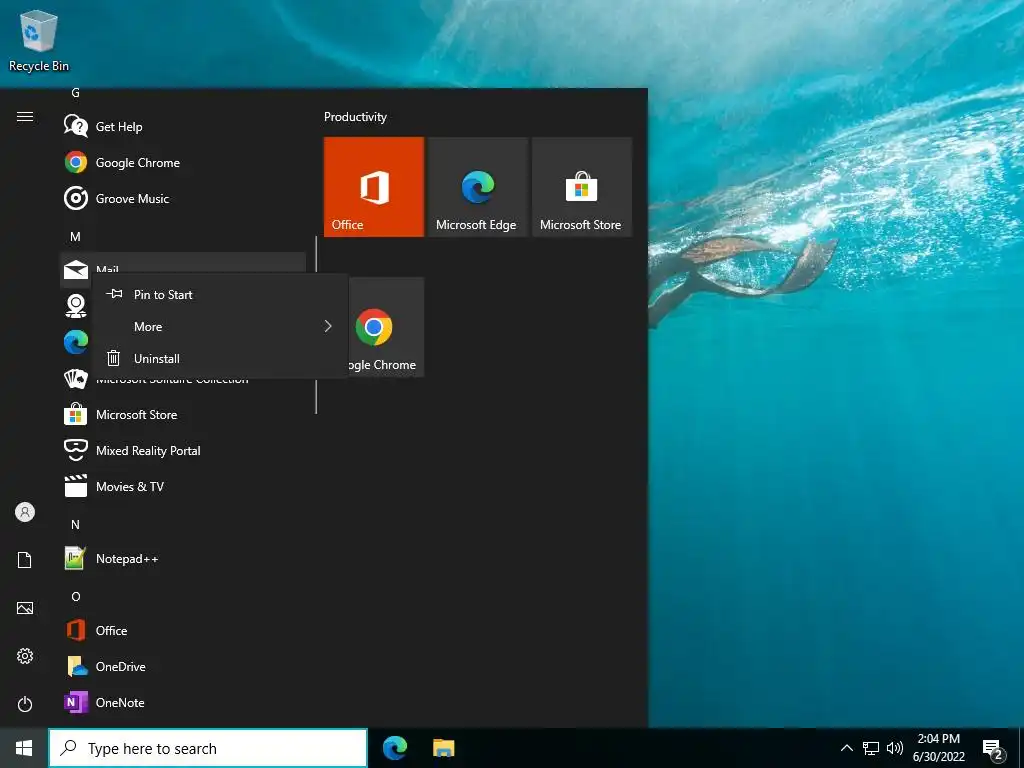Click the Office tile in Productivity group
Viewport: 1024px width, 768px height.
(374, 187)
